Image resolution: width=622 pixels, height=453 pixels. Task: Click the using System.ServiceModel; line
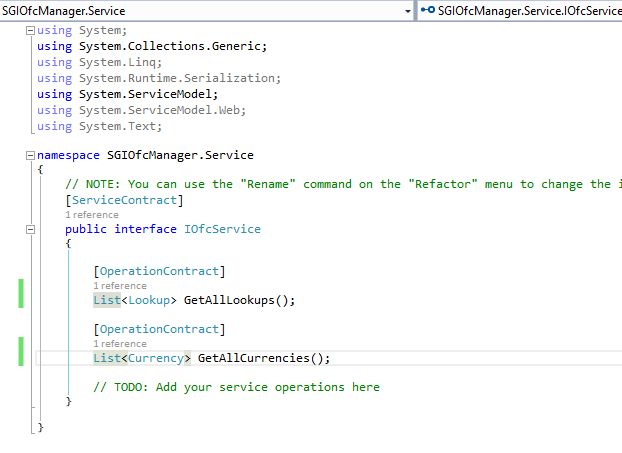click(128, 94)
